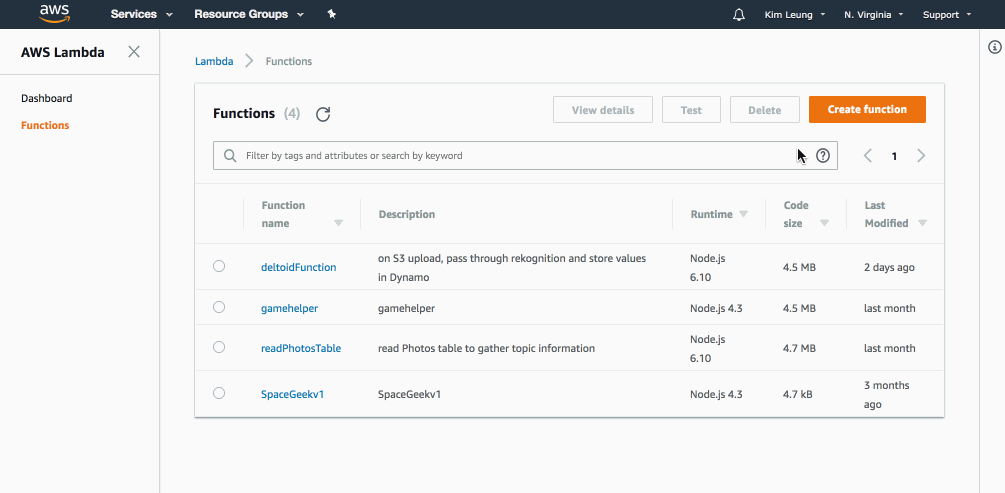
Task: Select the readPhotosTable radio button
Action: pyautogui.click(x=219, y=347)
